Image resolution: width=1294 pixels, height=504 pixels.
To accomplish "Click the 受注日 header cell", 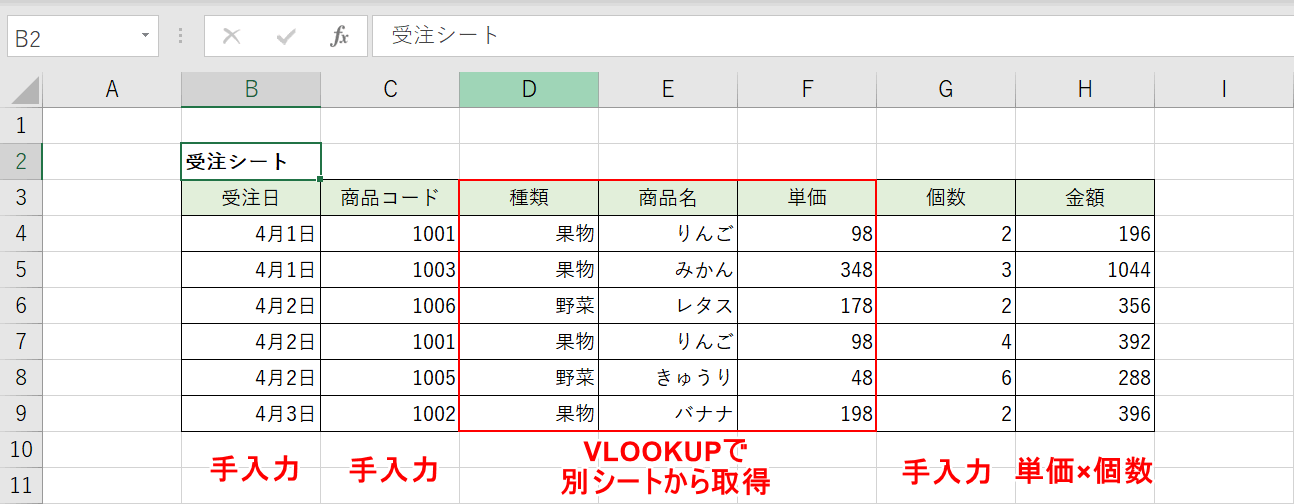I will point(251,198).
